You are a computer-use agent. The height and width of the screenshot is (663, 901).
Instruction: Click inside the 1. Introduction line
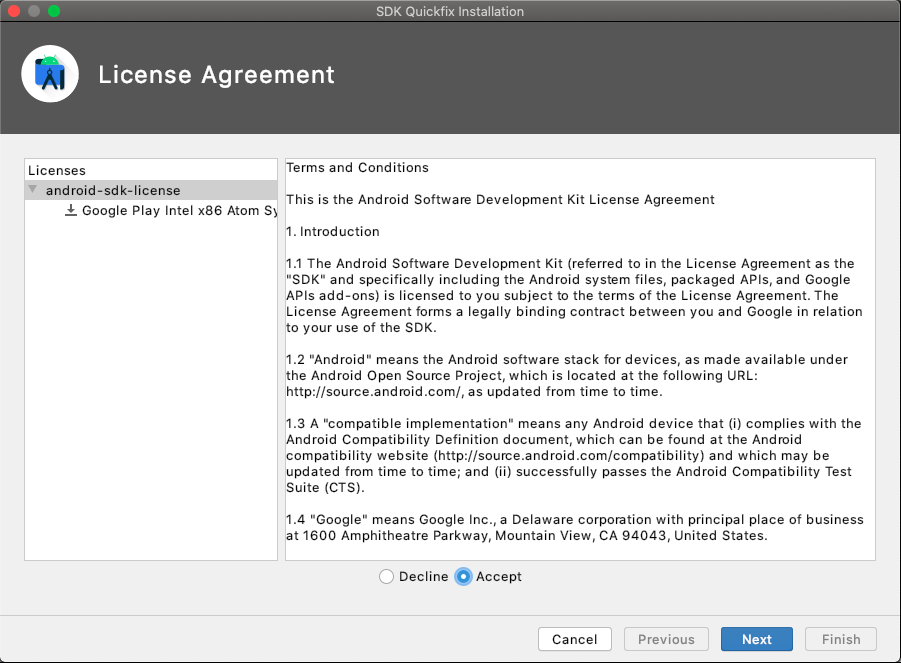coord(333,232)
